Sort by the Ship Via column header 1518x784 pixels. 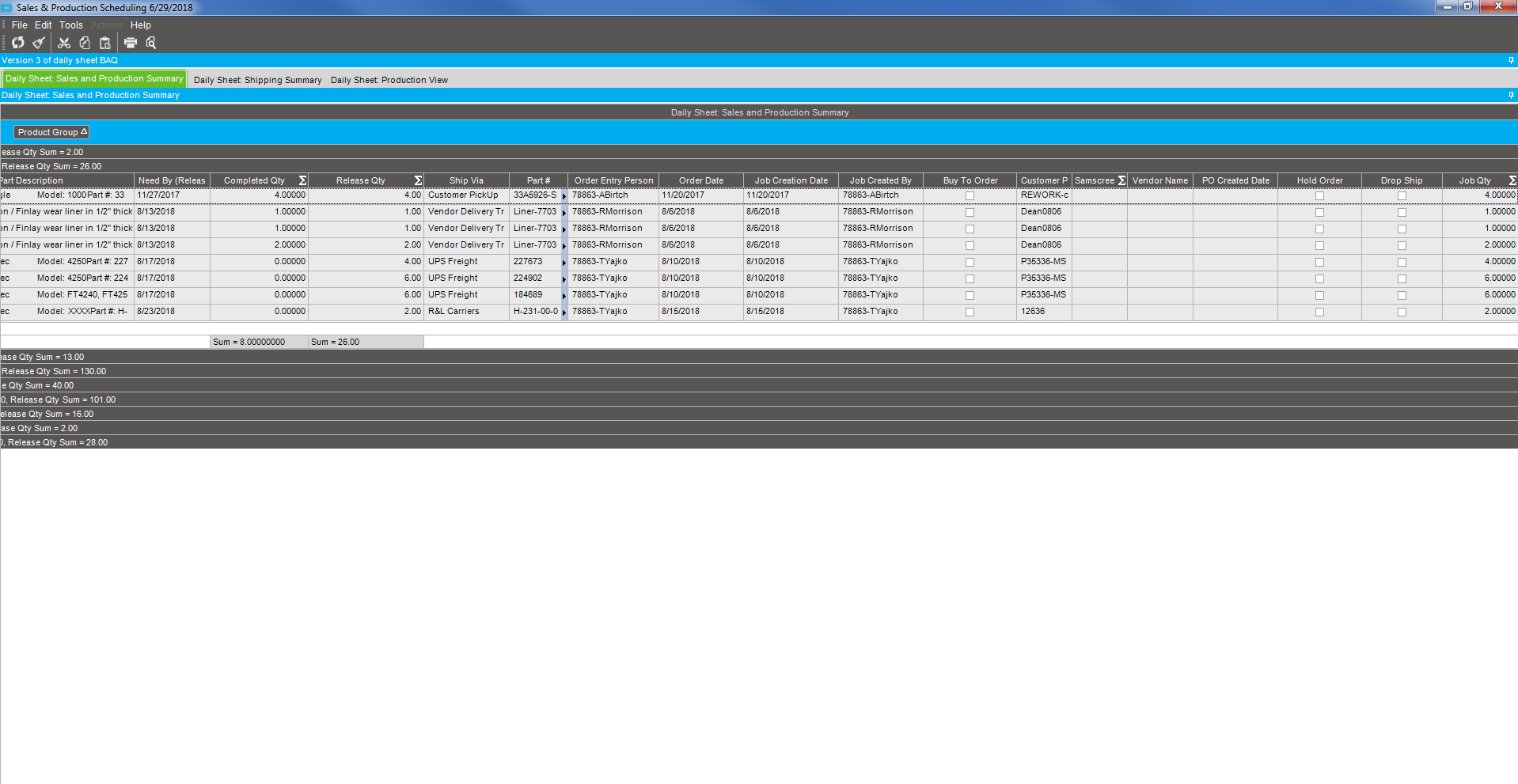(466, 180)
